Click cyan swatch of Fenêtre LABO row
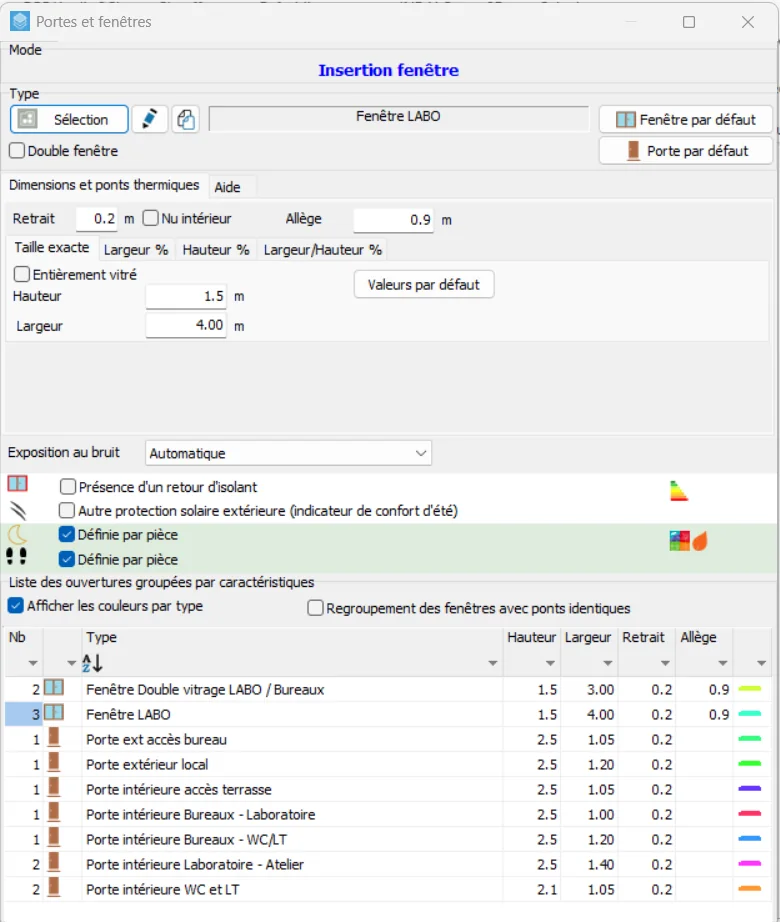 [x=749, y=714]
